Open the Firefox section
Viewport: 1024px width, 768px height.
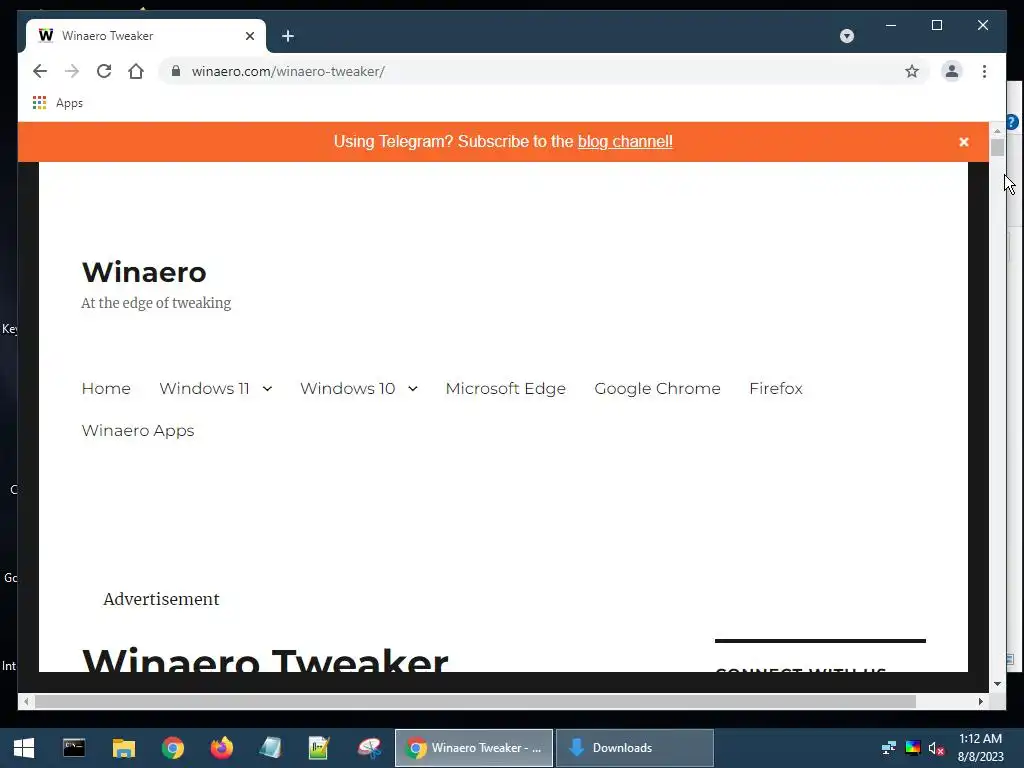776,389
